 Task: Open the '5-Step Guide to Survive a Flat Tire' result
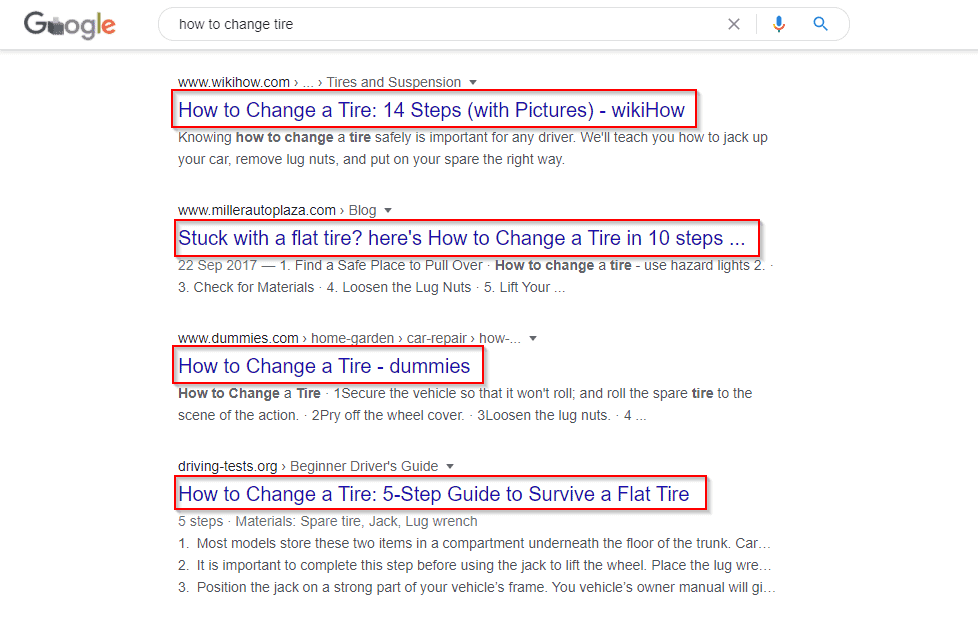(433, 494)
